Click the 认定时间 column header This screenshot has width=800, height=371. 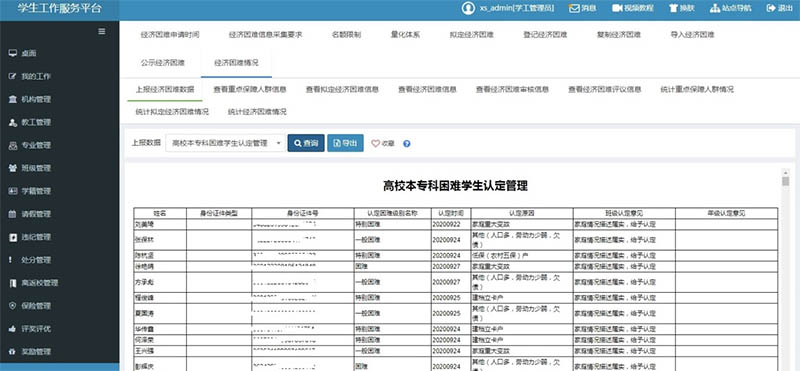[452, 213]
